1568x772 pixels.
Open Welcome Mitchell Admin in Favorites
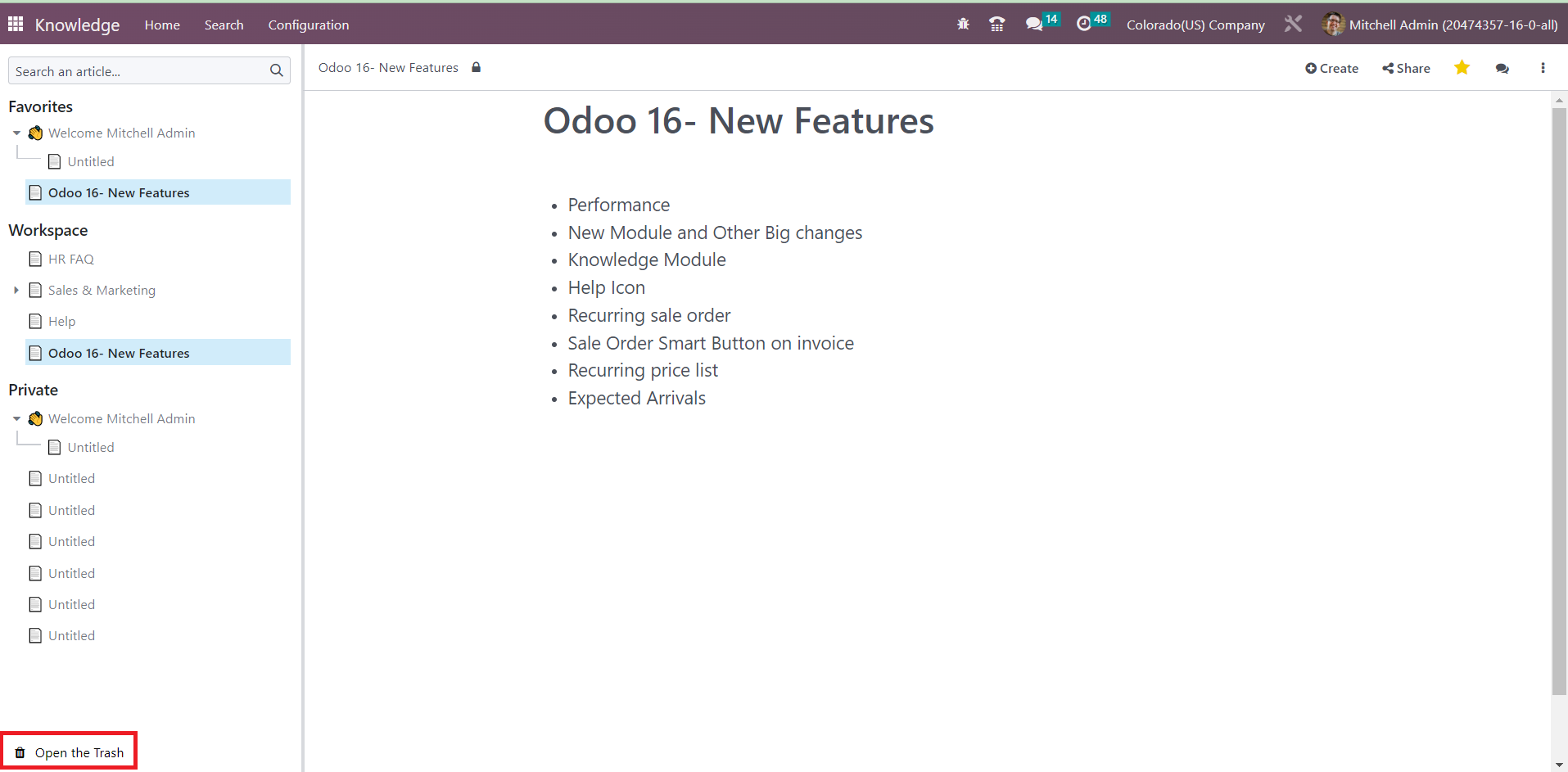tap(121, 133)
